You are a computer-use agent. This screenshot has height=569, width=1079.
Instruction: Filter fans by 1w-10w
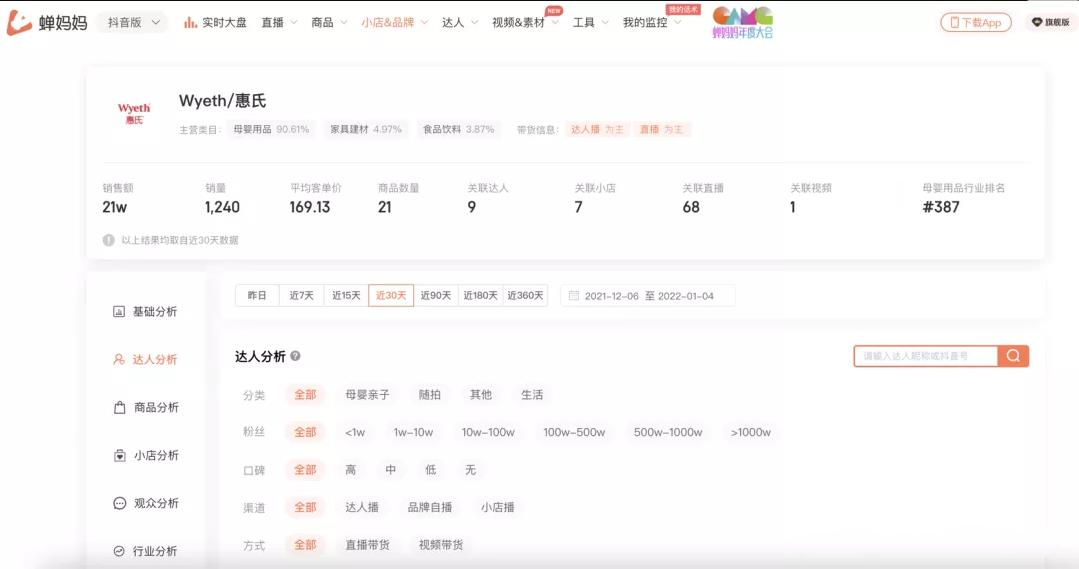point(413,432)
